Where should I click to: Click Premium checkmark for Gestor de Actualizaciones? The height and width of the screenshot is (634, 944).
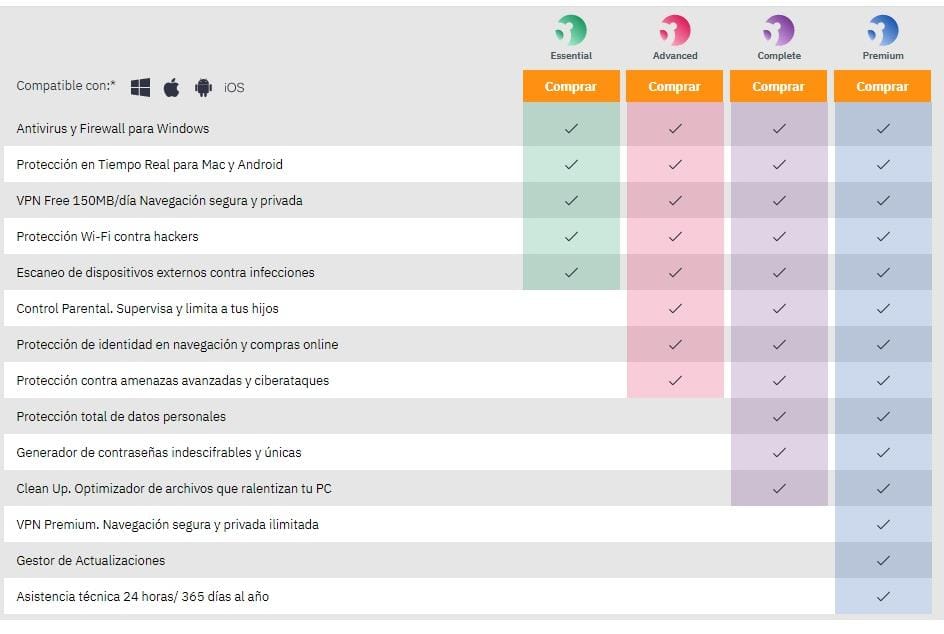883,560
